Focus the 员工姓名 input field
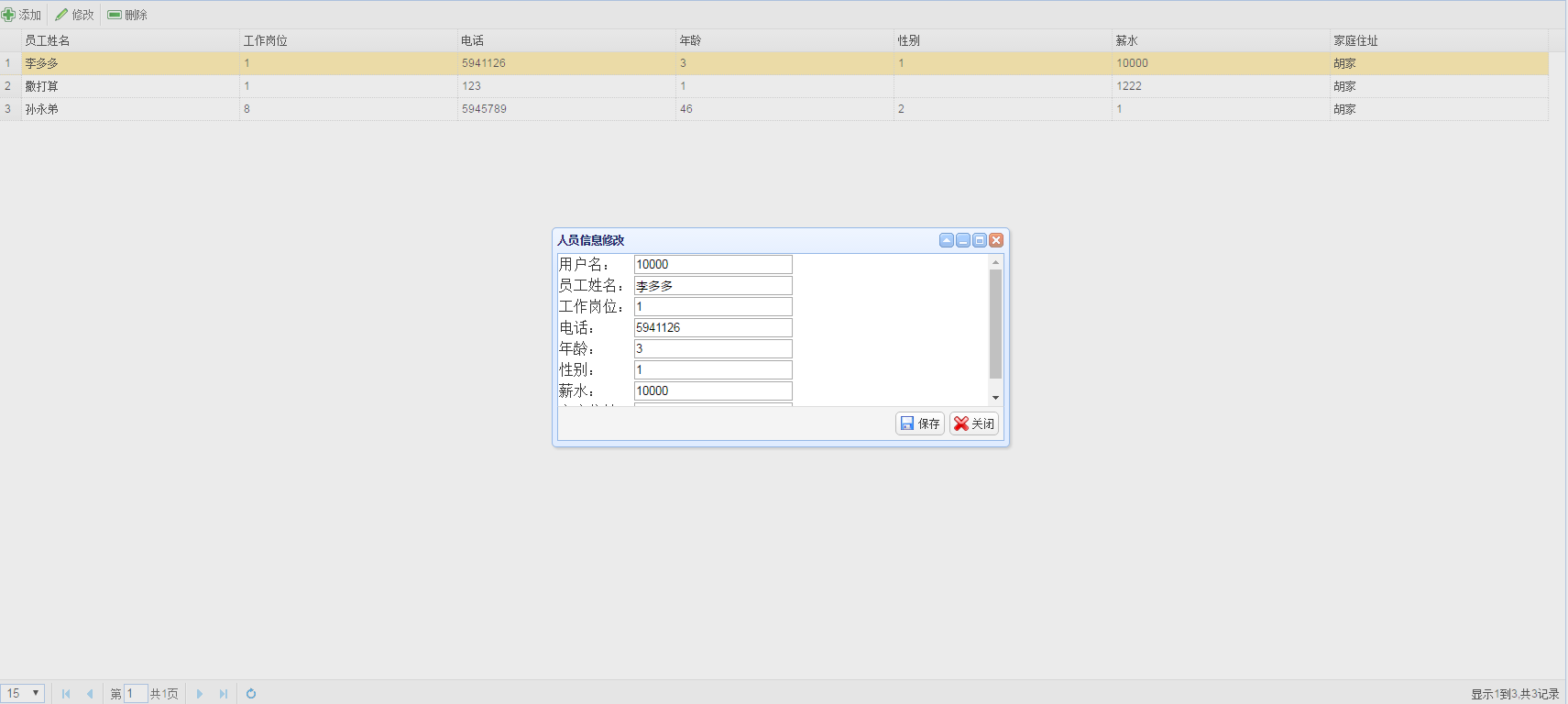 point(713,285)
